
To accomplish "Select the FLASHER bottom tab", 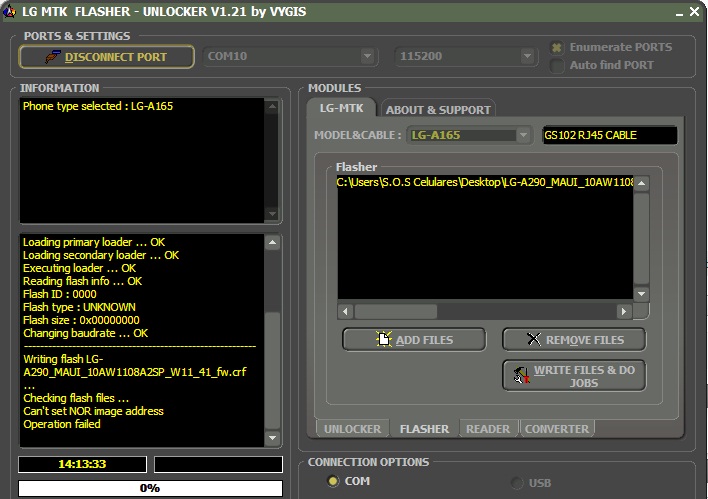I will point(424,429).
